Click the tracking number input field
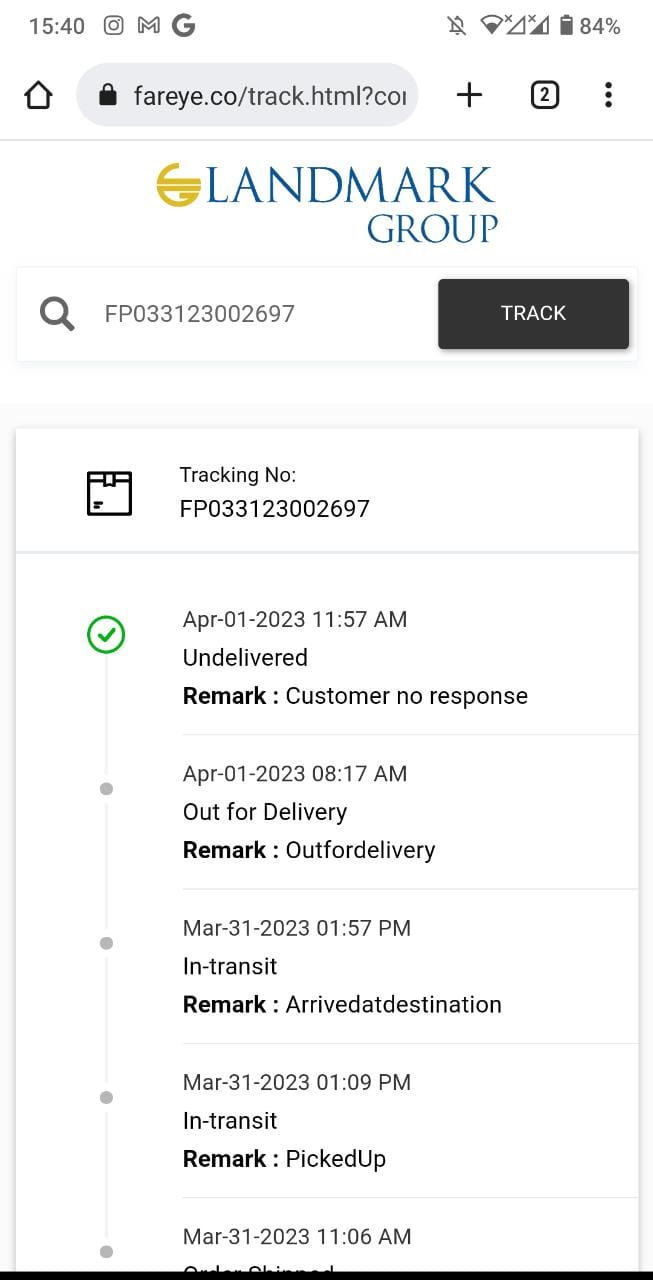This screenshot has width=653, height=1280. click(260, 314)
